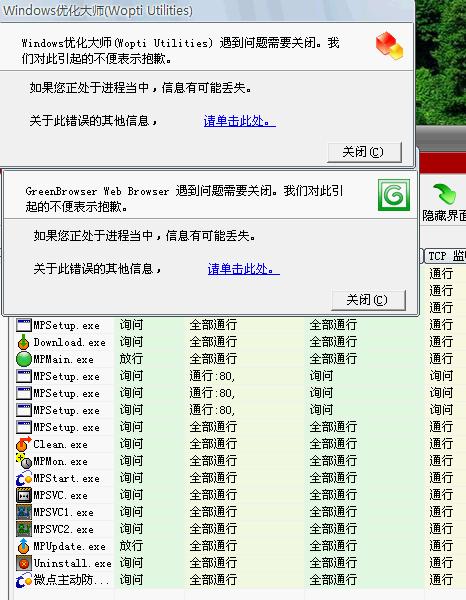Click the GreenBrowser green G icon
Screen dimensions: 466x600
coord(394,195)
